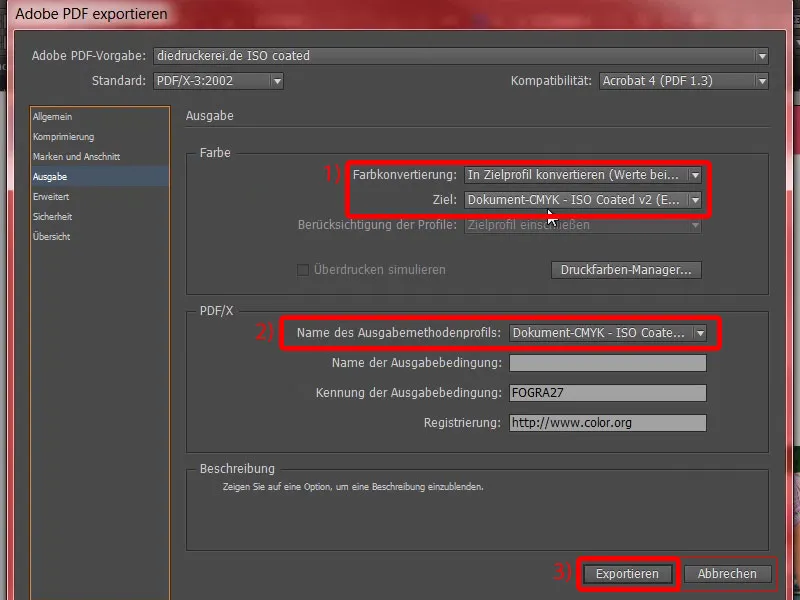Click the Name der Ausgabebedingung input field

point(607,363)
